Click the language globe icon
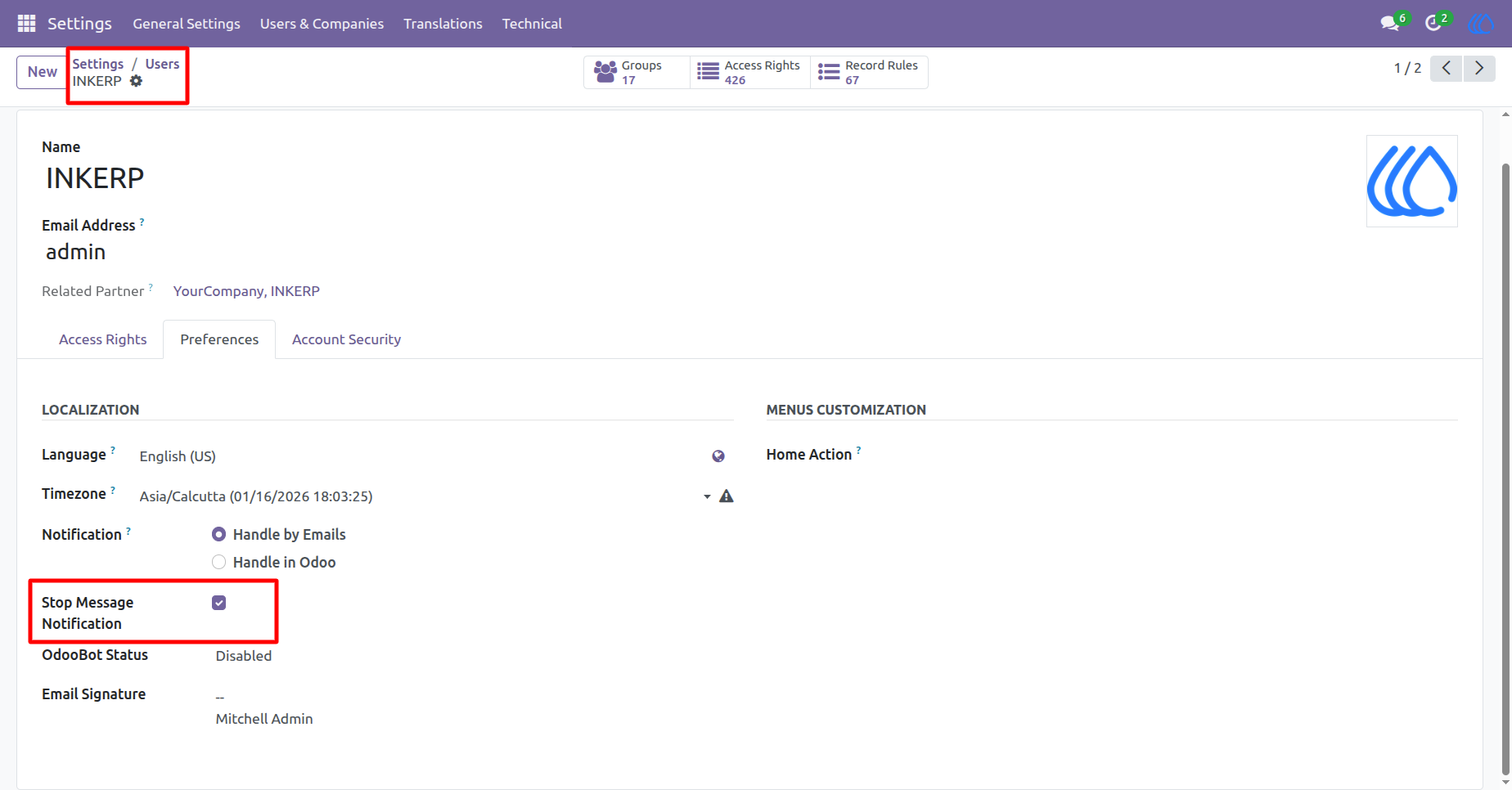Viewport: 1512px width, 790px height. pyautogui.click(x=718, y=456)
